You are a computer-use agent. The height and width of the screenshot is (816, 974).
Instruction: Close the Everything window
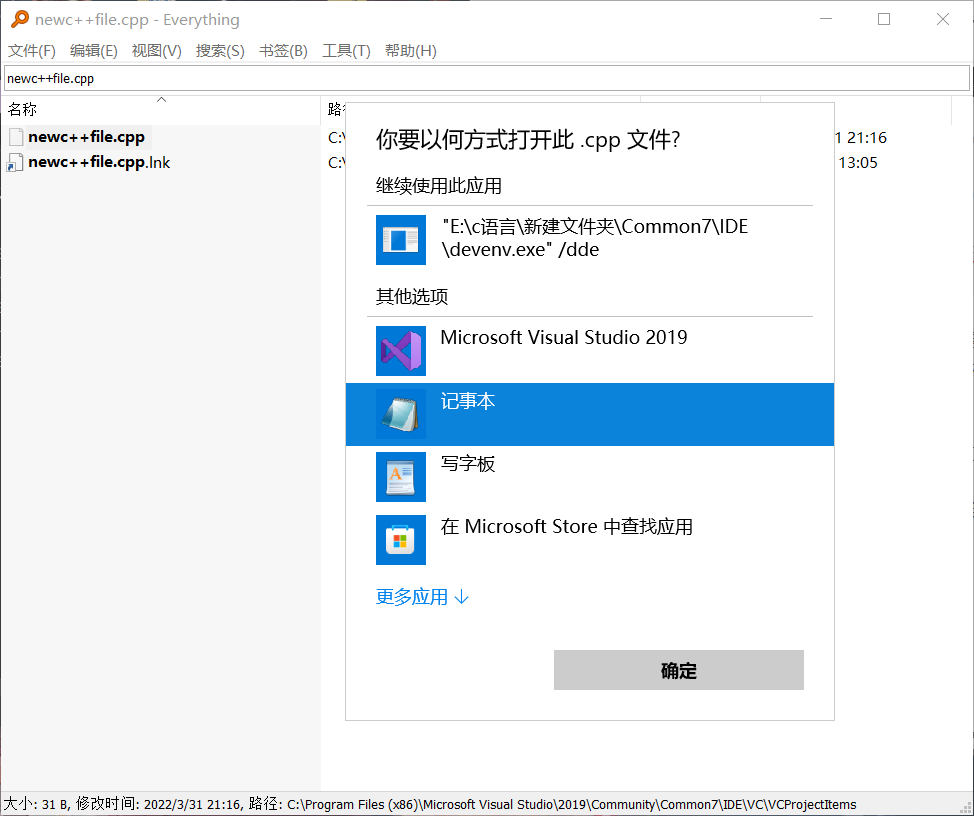(942, 19)
